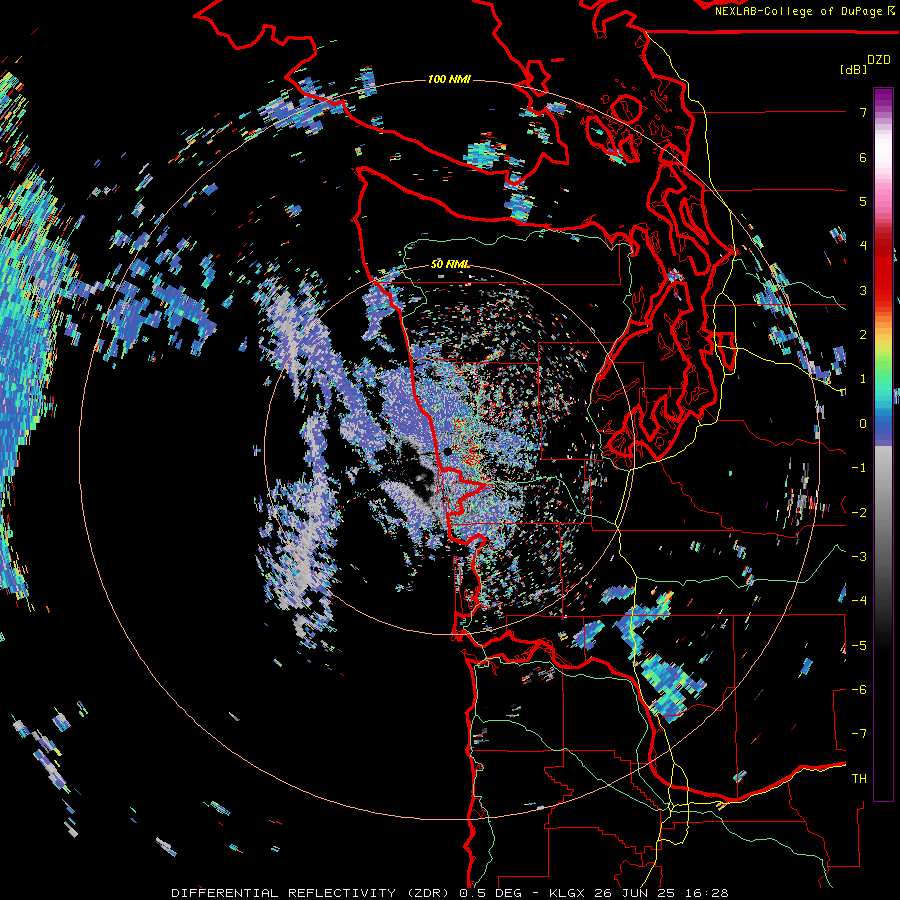Click the Differential Reflectivity KLGX caption text
Image resolution: width=900 pixels, height=900 pixels.
pyautogui.click(x=450, y=893)
